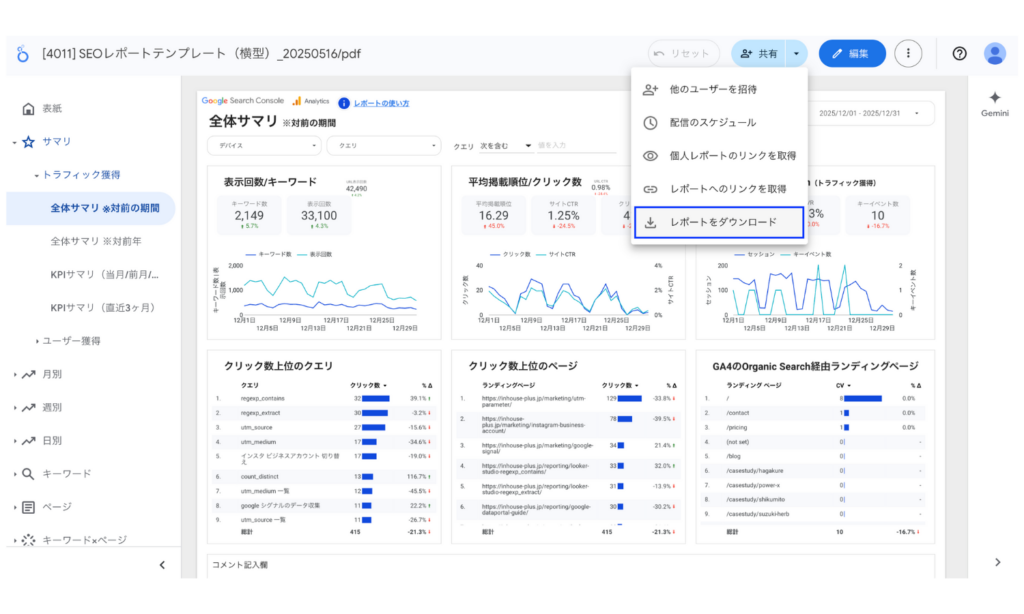Collapse the sidebar with the chevron
The width and height of the screenshot is (1024, 614).
161,564
